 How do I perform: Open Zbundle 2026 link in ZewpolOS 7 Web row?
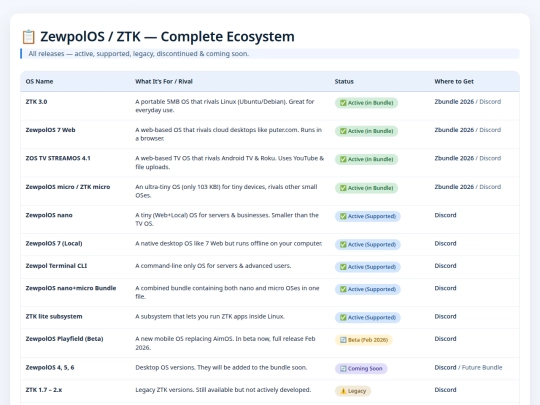pos(454,130)
